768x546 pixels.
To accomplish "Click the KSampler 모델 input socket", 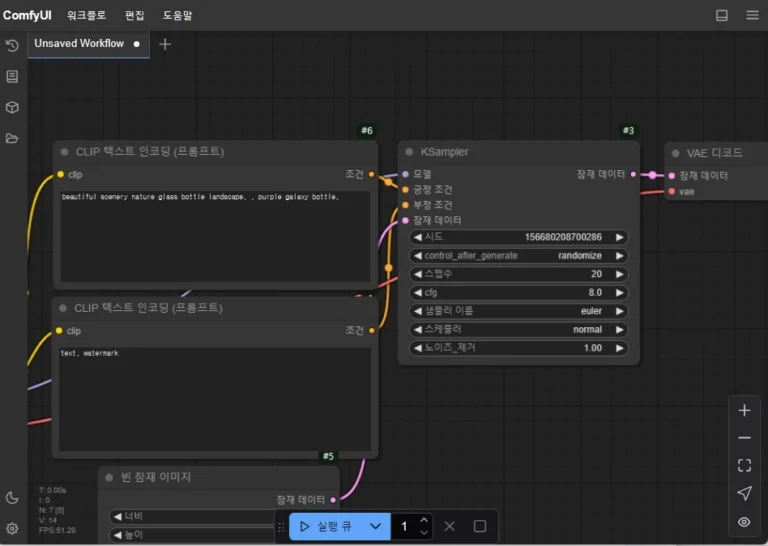I will coord(406,174).
